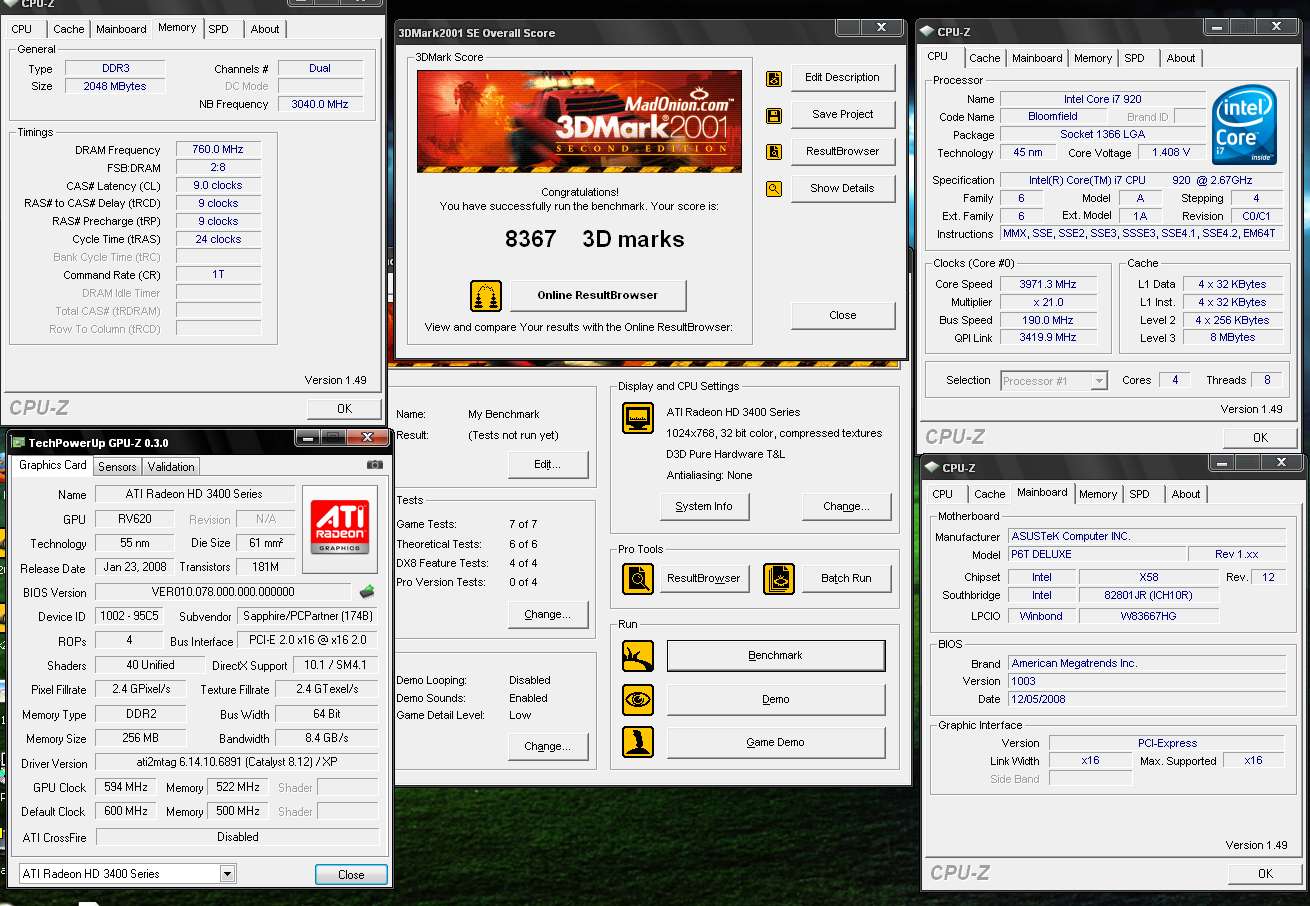Click the Core Voltage value 1.408 V
This screenshot has height=906, width=1310.
(1171, 153)
